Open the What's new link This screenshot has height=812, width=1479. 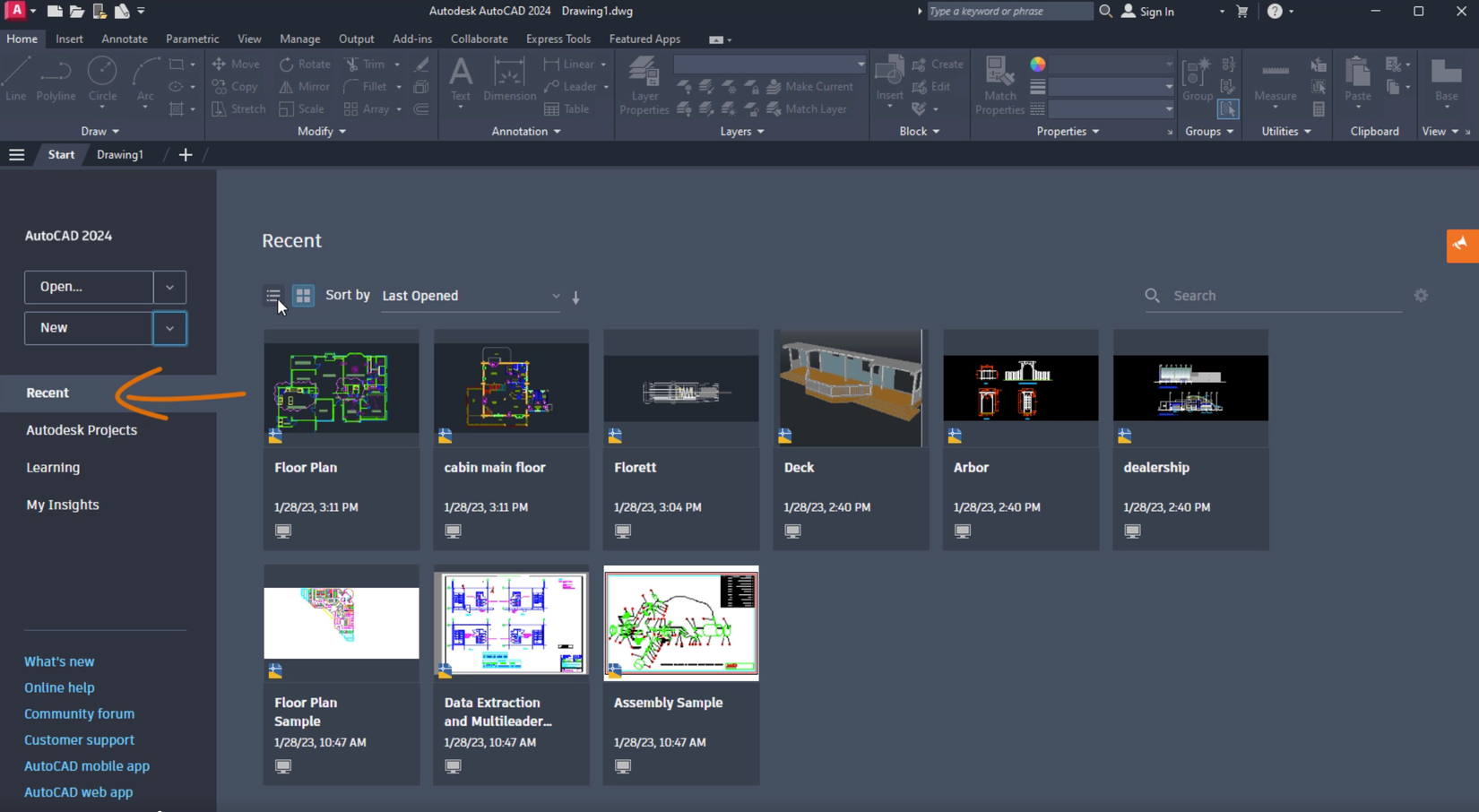pyautogui.click(x=59, y=661)
